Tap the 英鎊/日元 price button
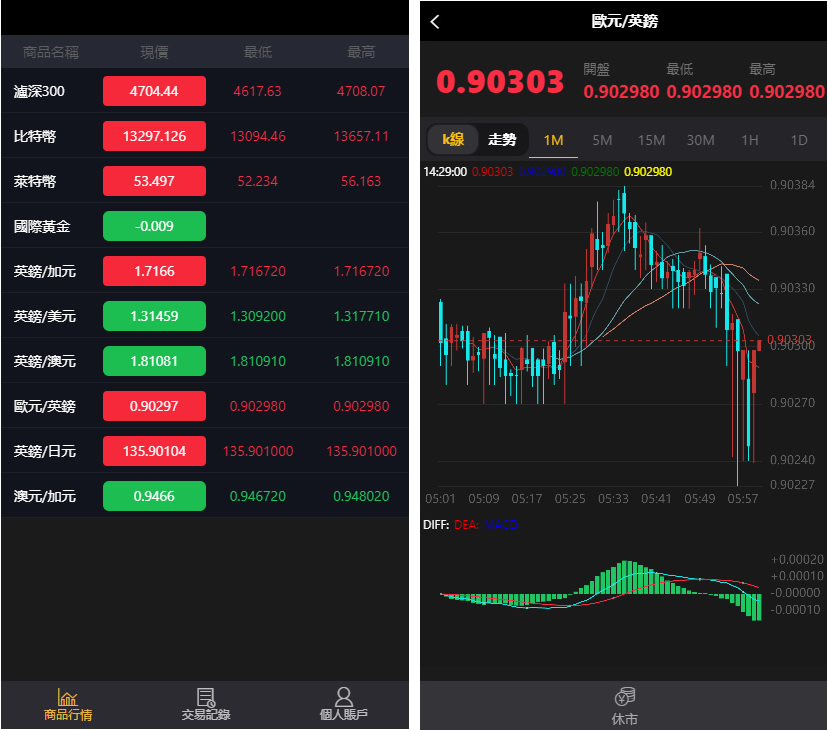The image size is (829, 730). (154, 451)
